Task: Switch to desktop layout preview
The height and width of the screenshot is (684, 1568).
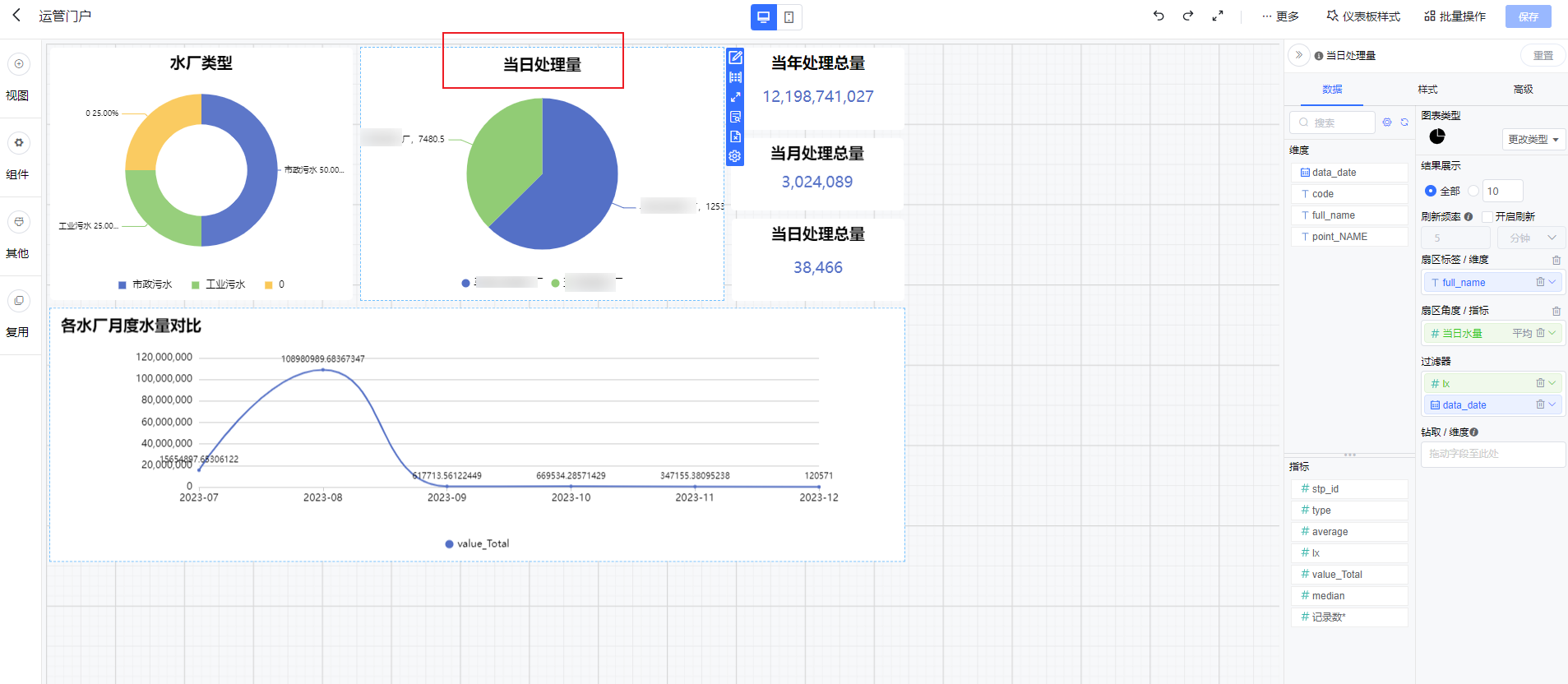Action: point(764,16)
